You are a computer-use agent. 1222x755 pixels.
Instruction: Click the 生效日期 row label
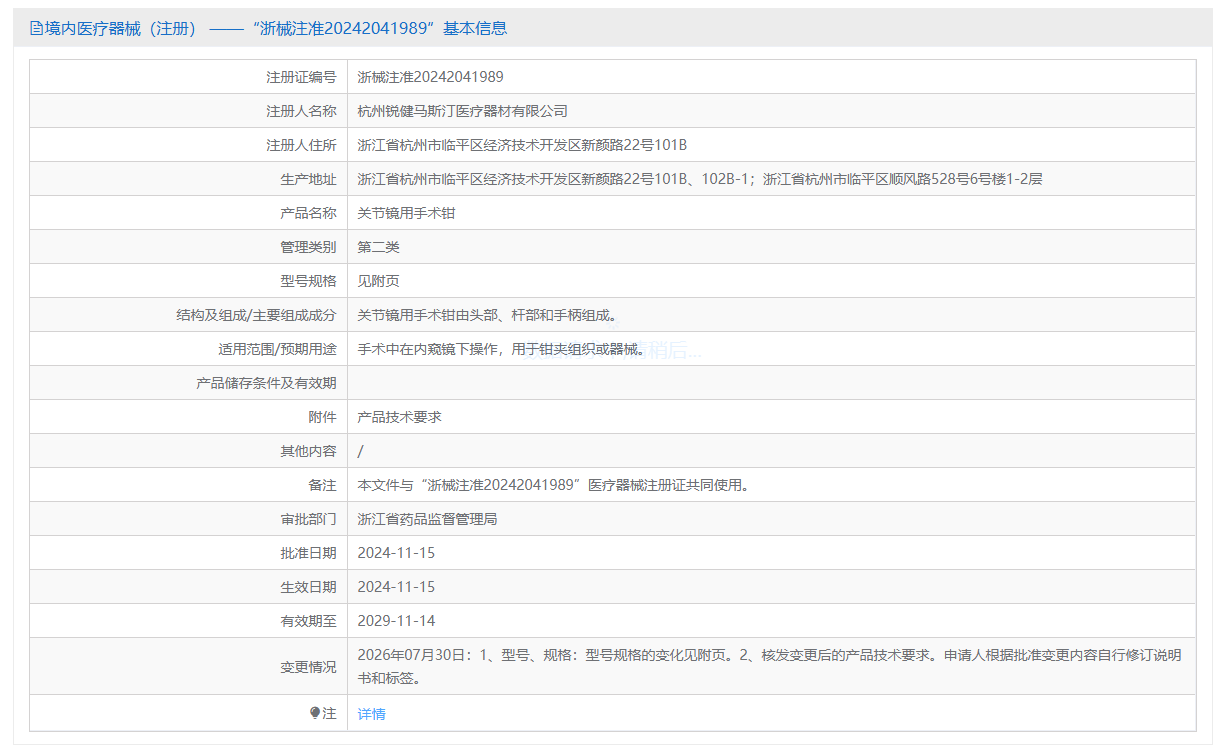(308, 587)
